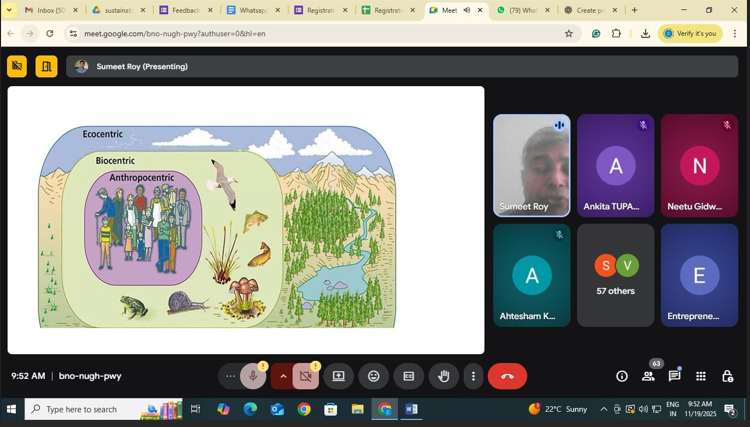This screenshot has width=750, height=427.
Task: Click the shared ecocentric presentation slide
Action: point(245,220)
